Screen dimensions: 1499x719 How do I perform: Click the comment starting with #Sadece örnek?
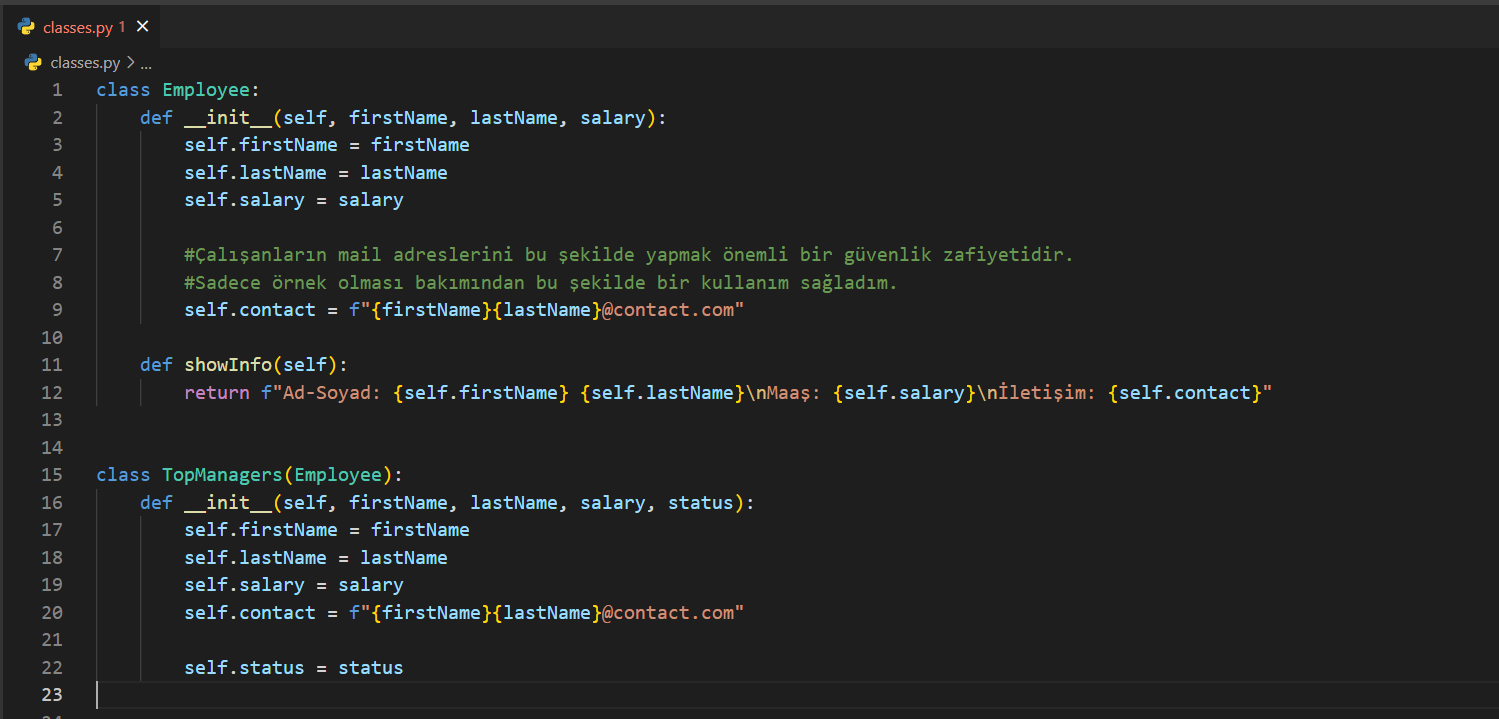540,283
